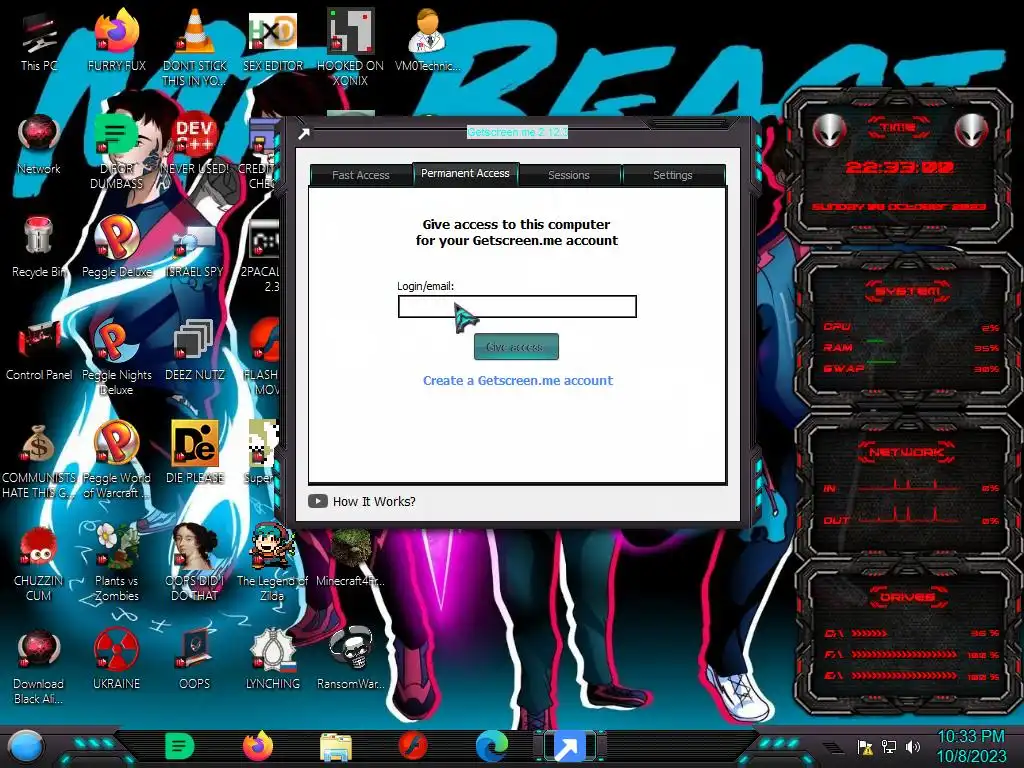Switch to the Fast Access tab
This screenshot has height=768, width=1024.
pyautogui.click(x=360, y=175)
